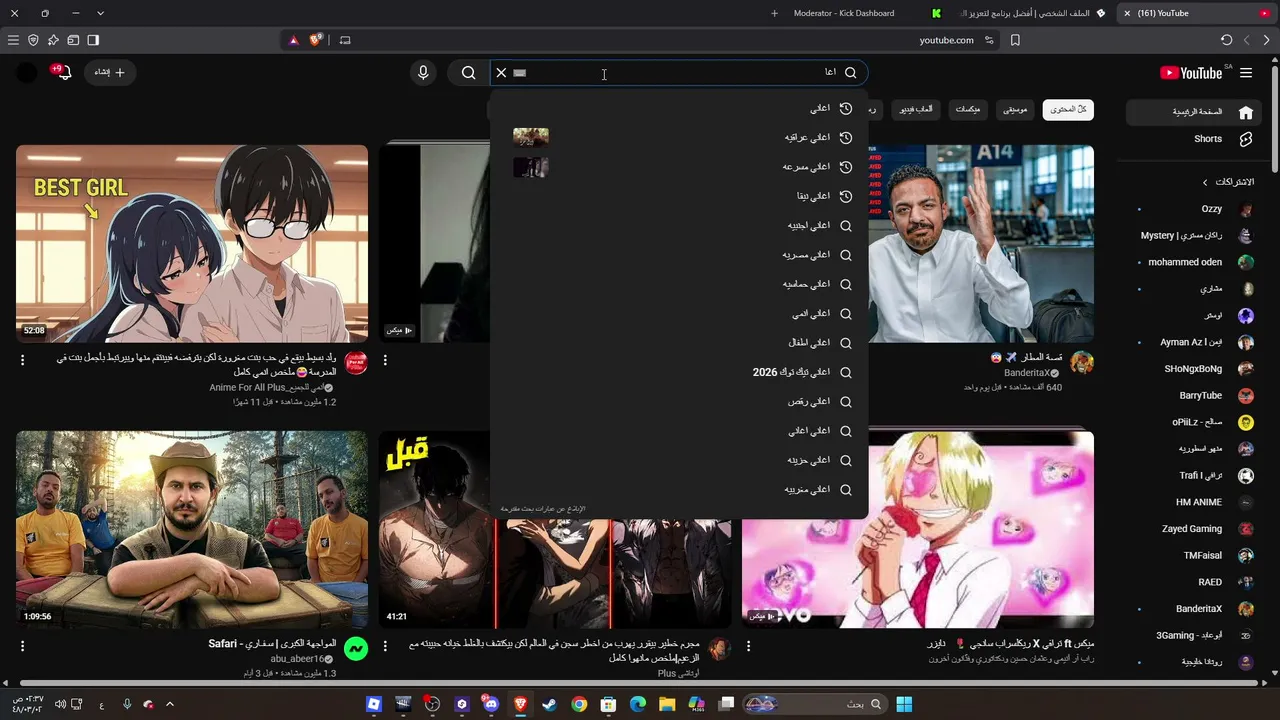Choose the اغاني حزينه suggestion
The height and width of the screenshot is (720, 1280).
pos(680,460)
